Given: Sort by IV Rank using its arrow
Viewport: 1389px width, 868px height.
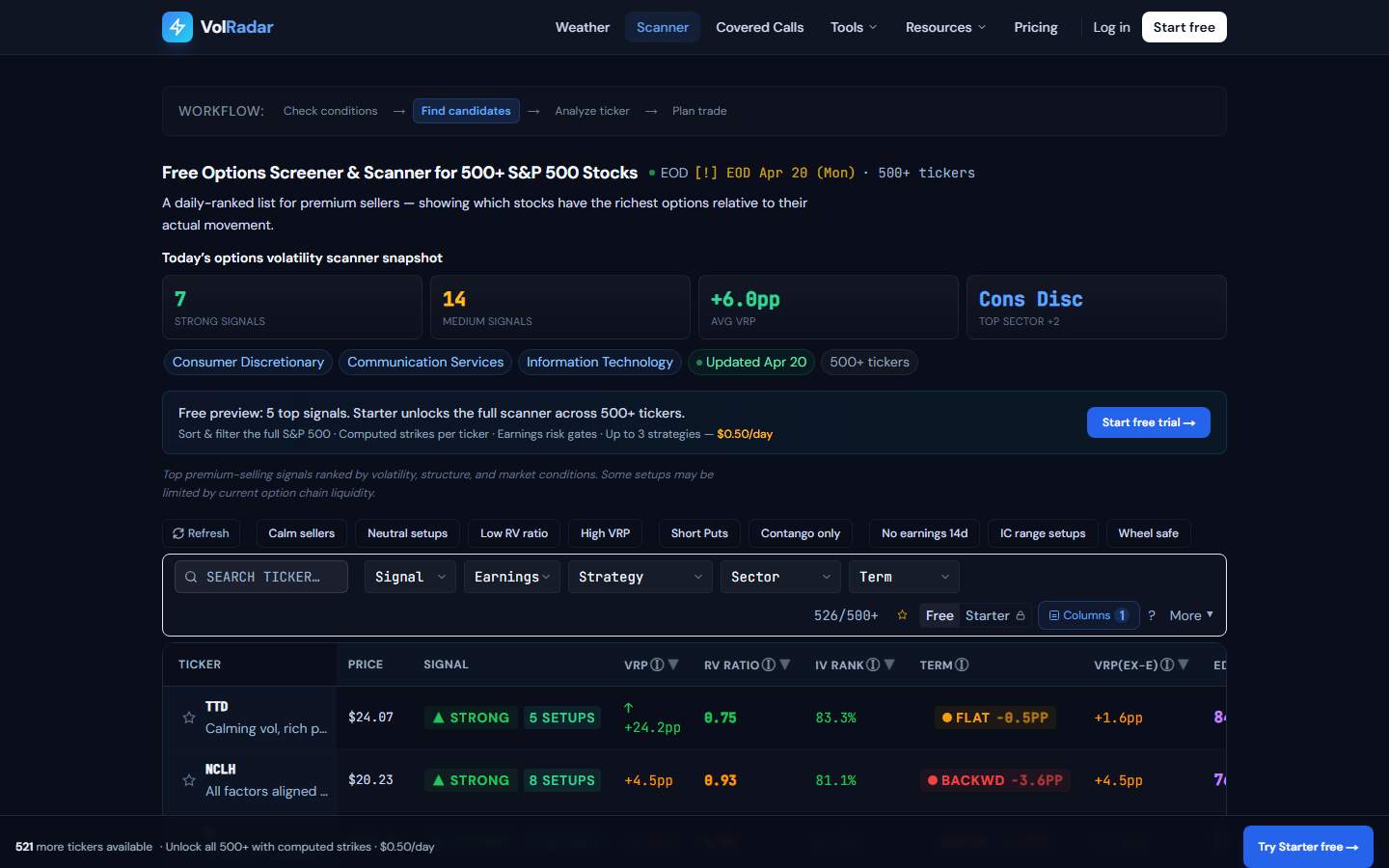Looking at the screenshot, I should (x=889, y=665).
